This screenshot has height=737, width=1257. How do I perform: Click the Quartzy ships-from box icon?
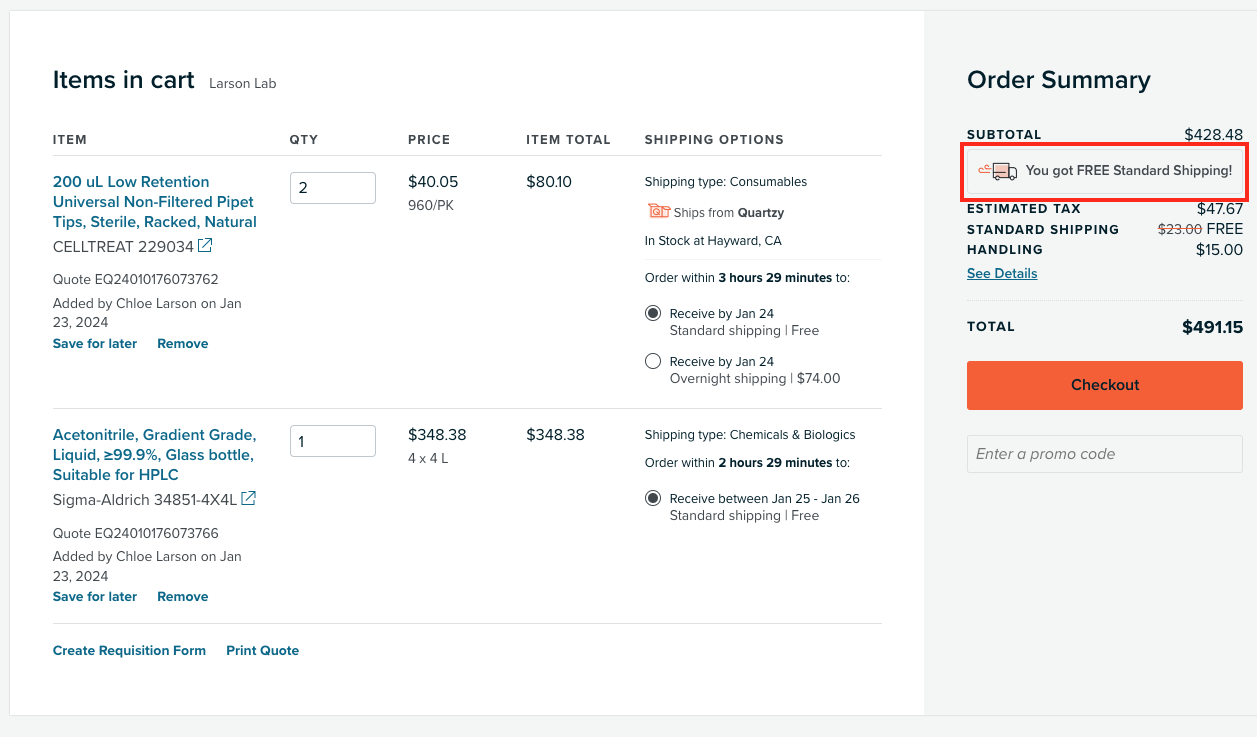click(x=658, y=211)
